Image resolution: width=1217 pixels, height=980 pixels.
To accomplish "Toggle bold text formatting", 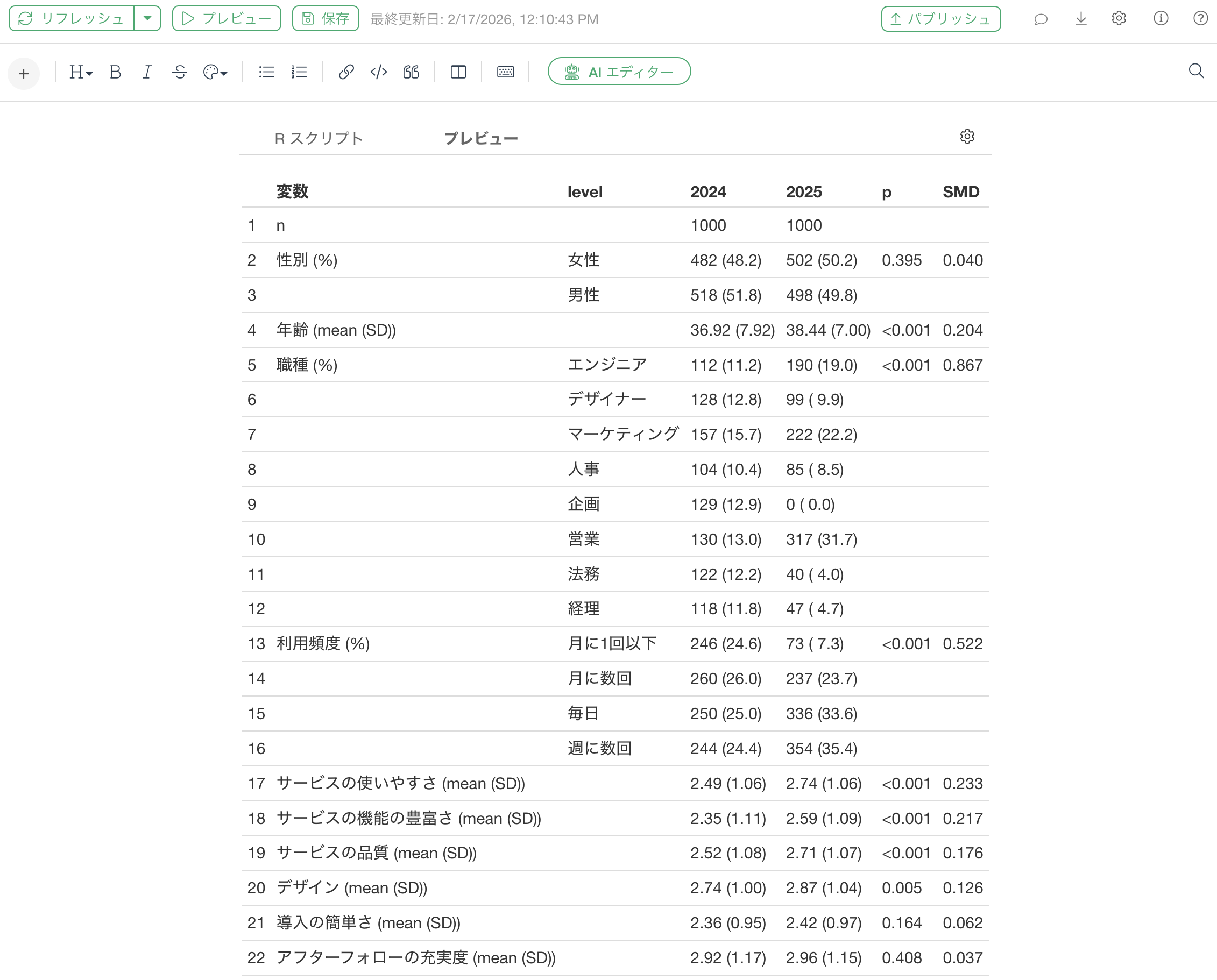I will point(115,72).
